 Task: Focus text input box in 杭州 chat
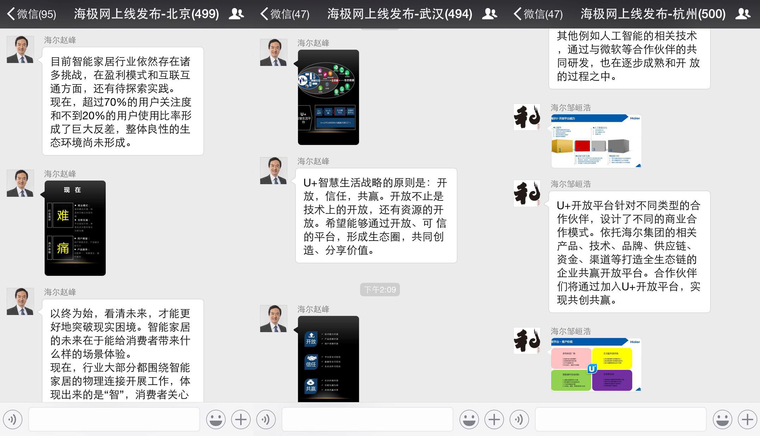tap(620, 419)
